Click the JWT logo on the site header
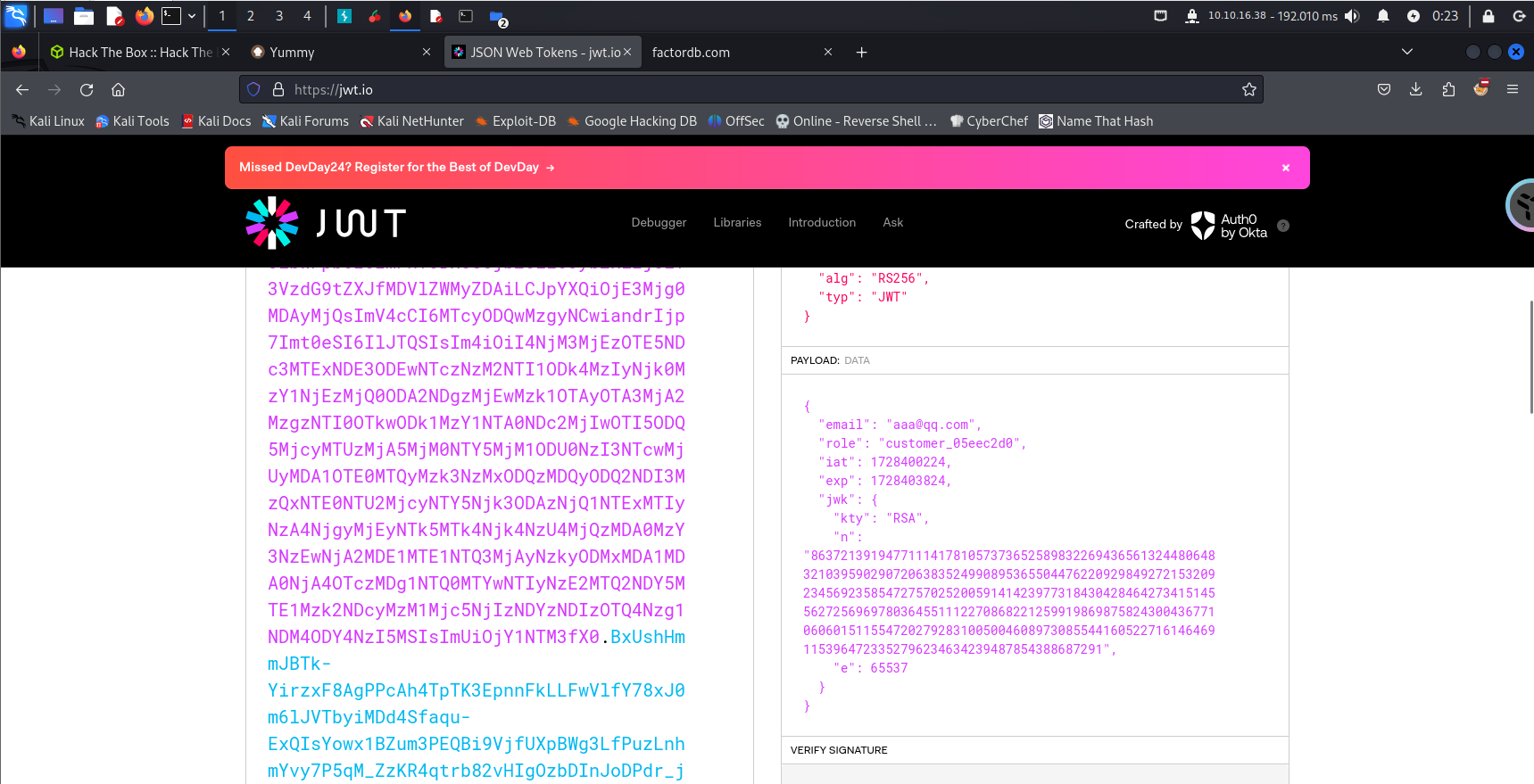The width and height of the screenshot is (1534, 784). (326, 223)
